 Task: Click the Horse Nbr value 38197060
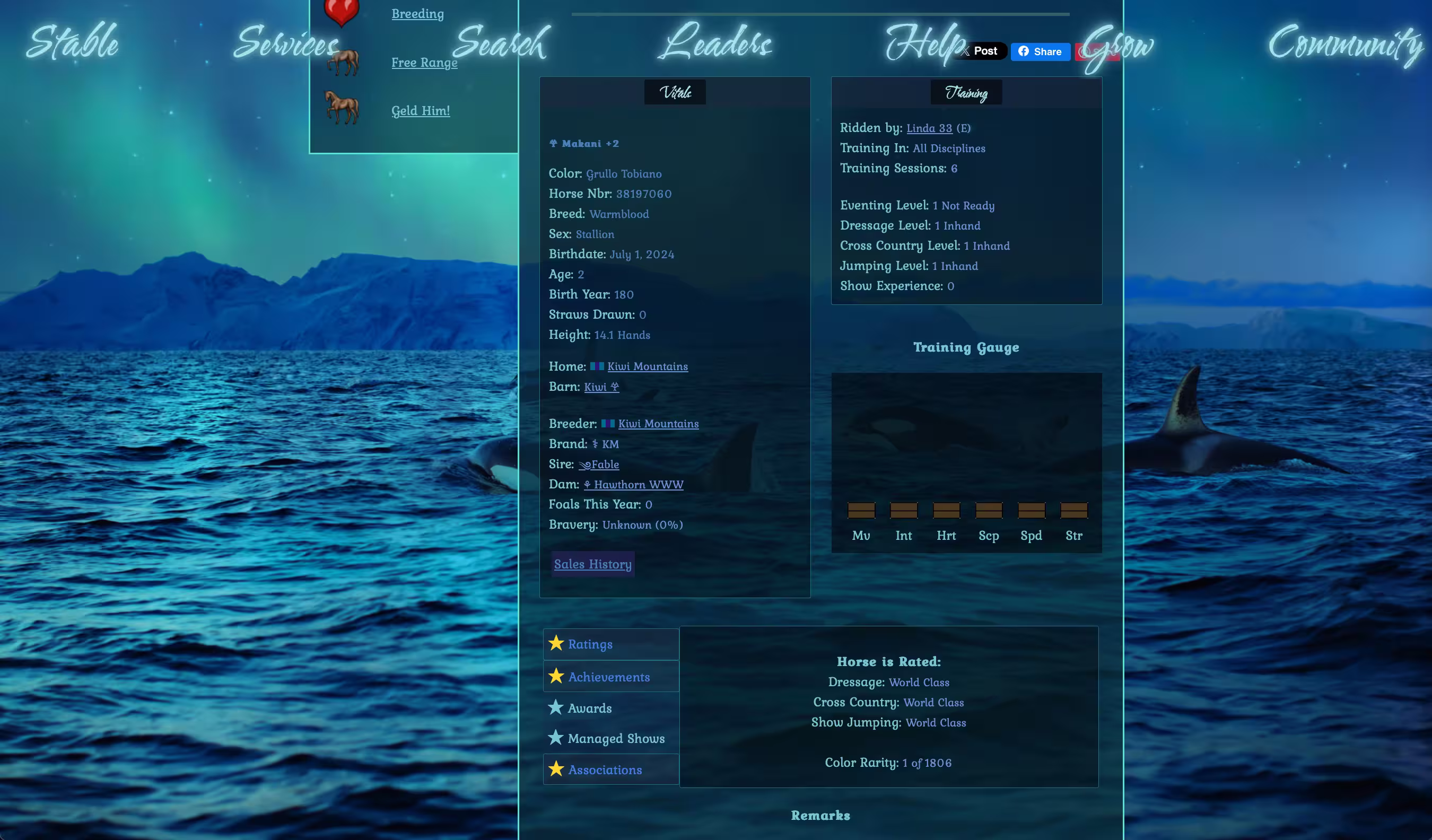(x=644, y=195)
